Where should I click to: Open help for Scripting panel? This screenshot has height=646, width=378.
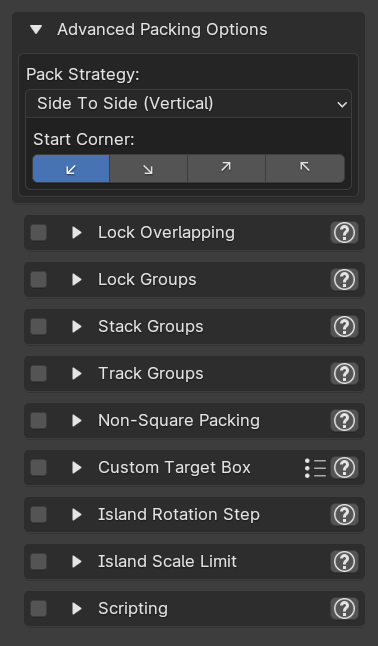pos(344,609)
